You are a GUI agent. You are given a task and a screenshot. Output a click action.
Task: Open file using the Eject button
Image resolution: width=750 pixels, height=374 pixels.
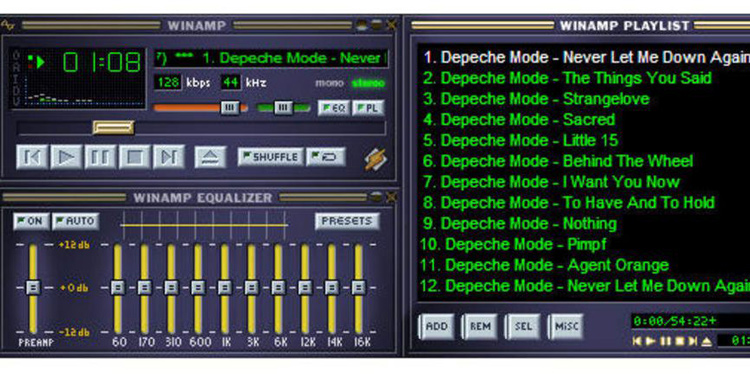click(x=210, y=157)
